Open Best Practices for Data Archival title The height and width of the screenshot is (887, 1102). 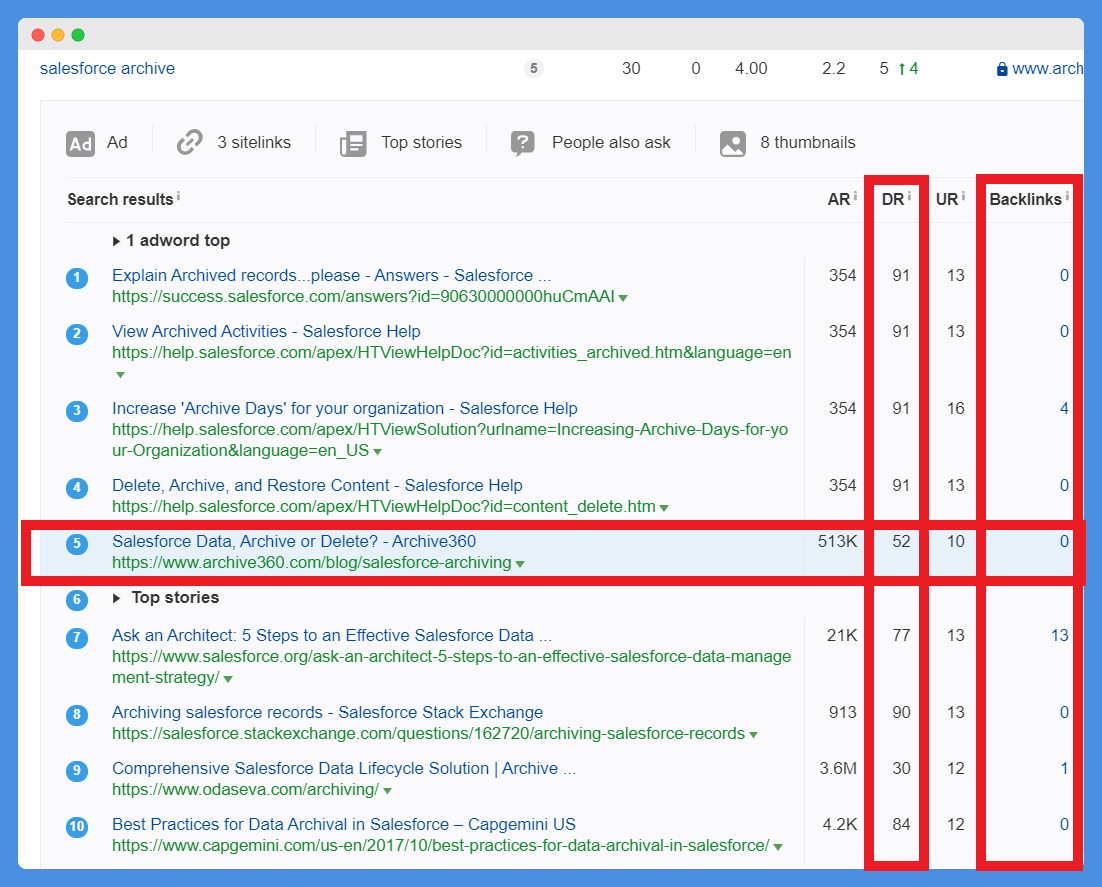(x=344, y=824)
